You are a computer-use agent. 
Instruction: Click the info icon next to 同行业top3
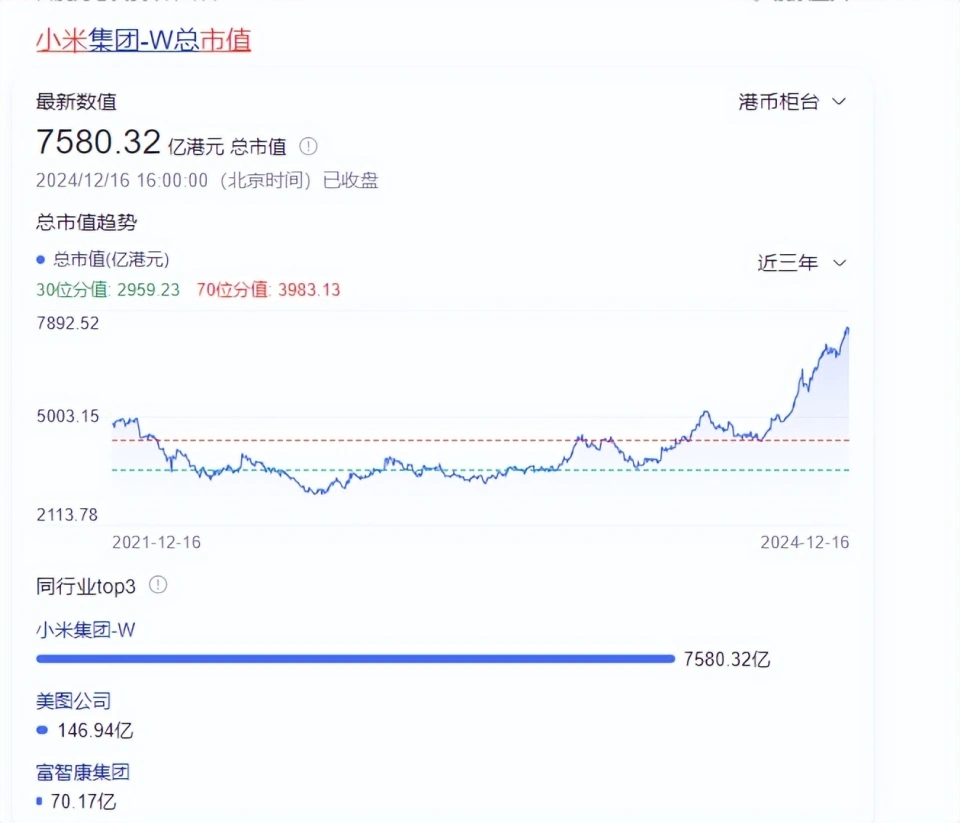pos(158,585)
